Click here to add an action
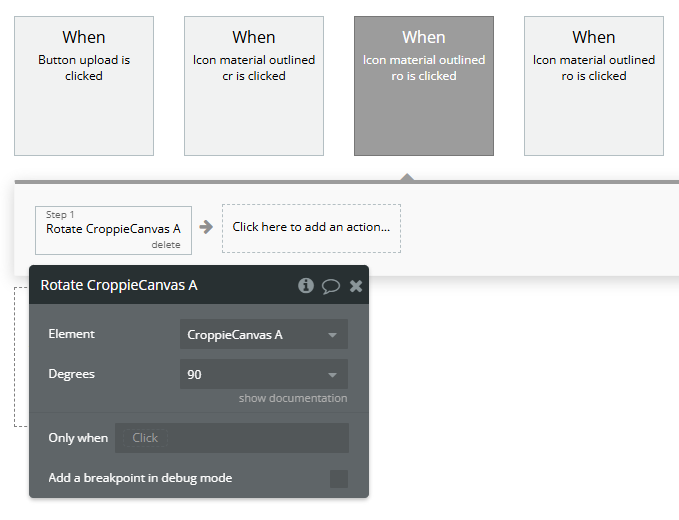Image resolution: width=679 pixels, height=520 pixels. pyautogui.click(x=311, y=227)
